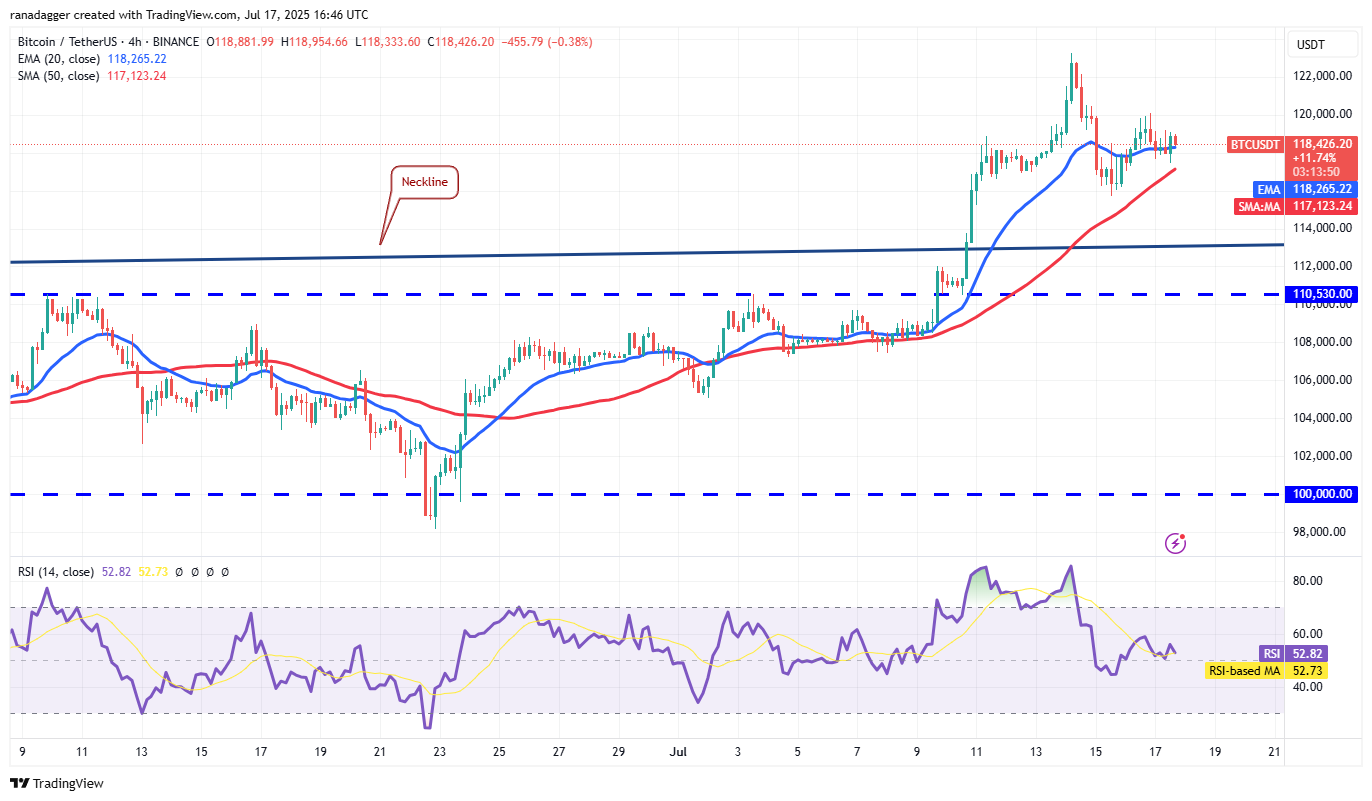Click the 80.00 level on RSI scale
The height and width of the screenshot is (801, 1372).
1309,581
